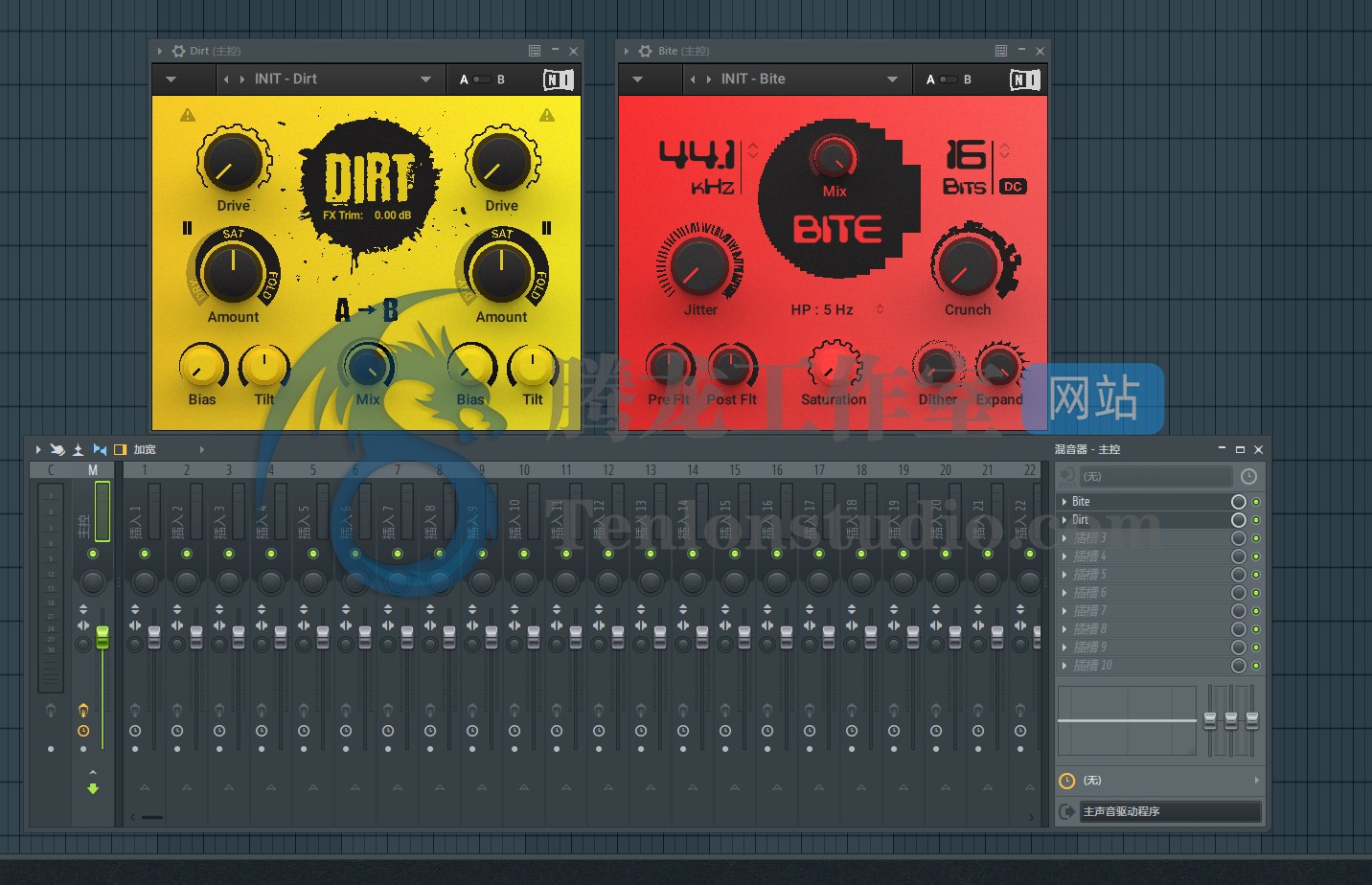Open the Bite plugin gear settings
Image resolution: width=1372 pixels, height=885 pixels.
(646, 51)
